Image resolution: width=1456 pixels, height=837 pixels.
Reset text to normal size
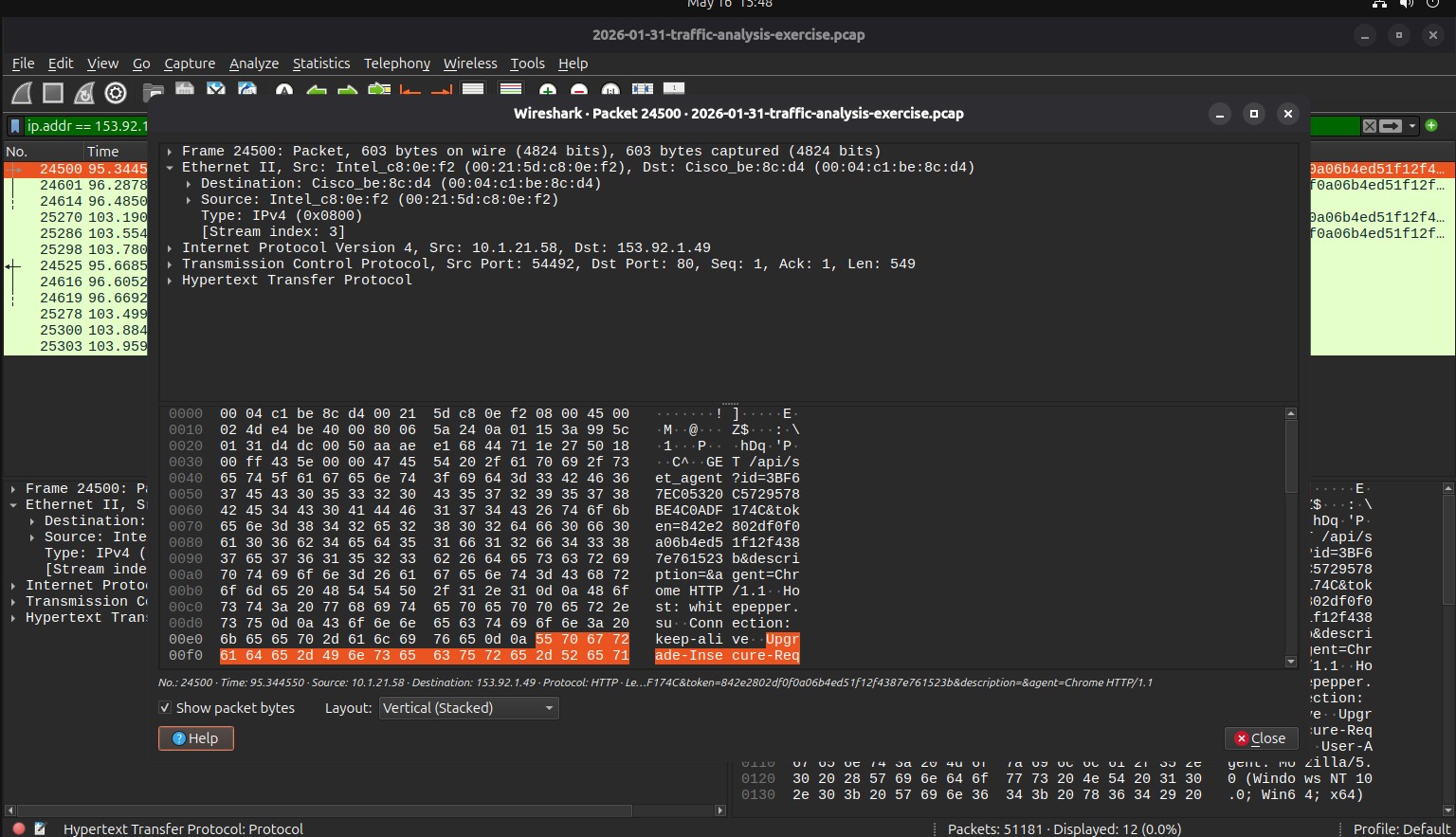coord(610,91)
